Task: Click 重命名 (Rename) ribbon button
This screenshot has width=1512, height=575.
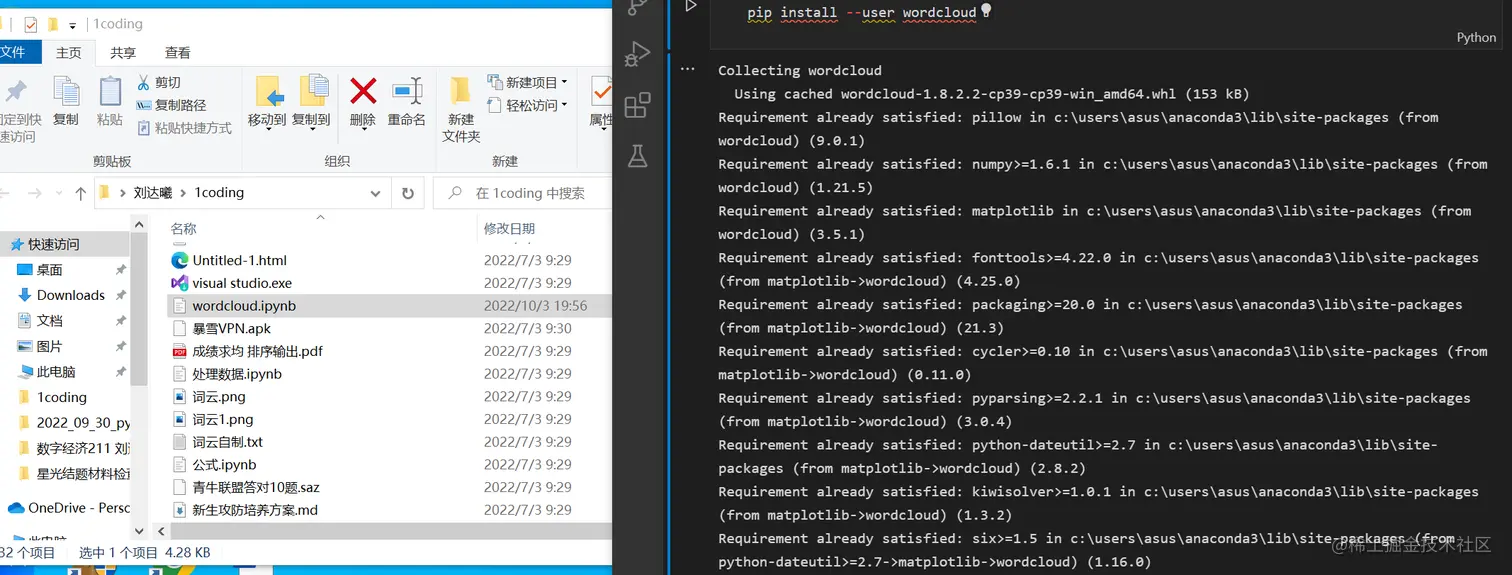Action: [x=406, y=102]
